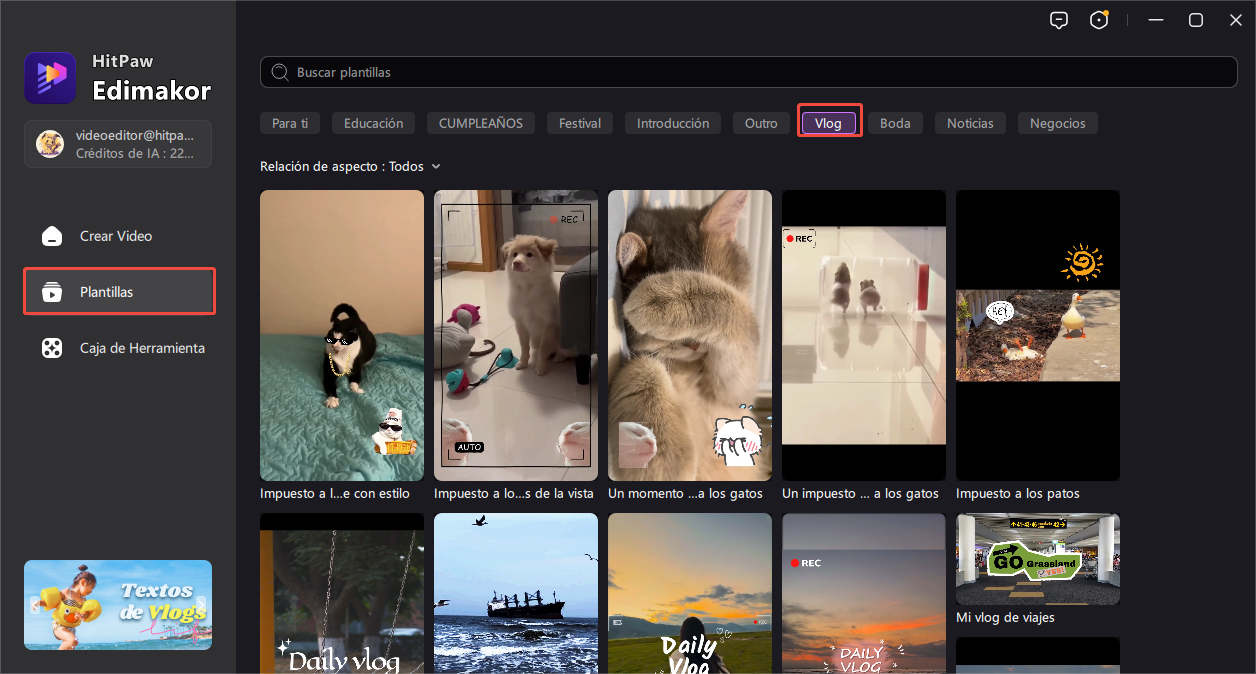Image resolution: width=1256 pixels, height=674 pixels.
Task: Click the search magnifier icon
Action: point(281,73)
